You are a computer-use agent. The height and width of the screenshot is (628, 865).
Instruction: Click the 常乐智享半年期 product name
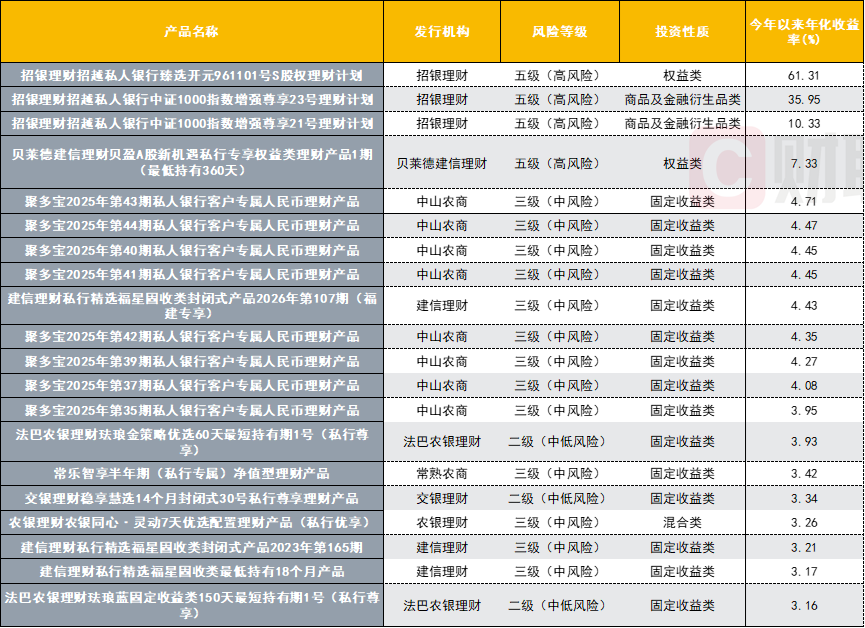click(x=191, y=473)
